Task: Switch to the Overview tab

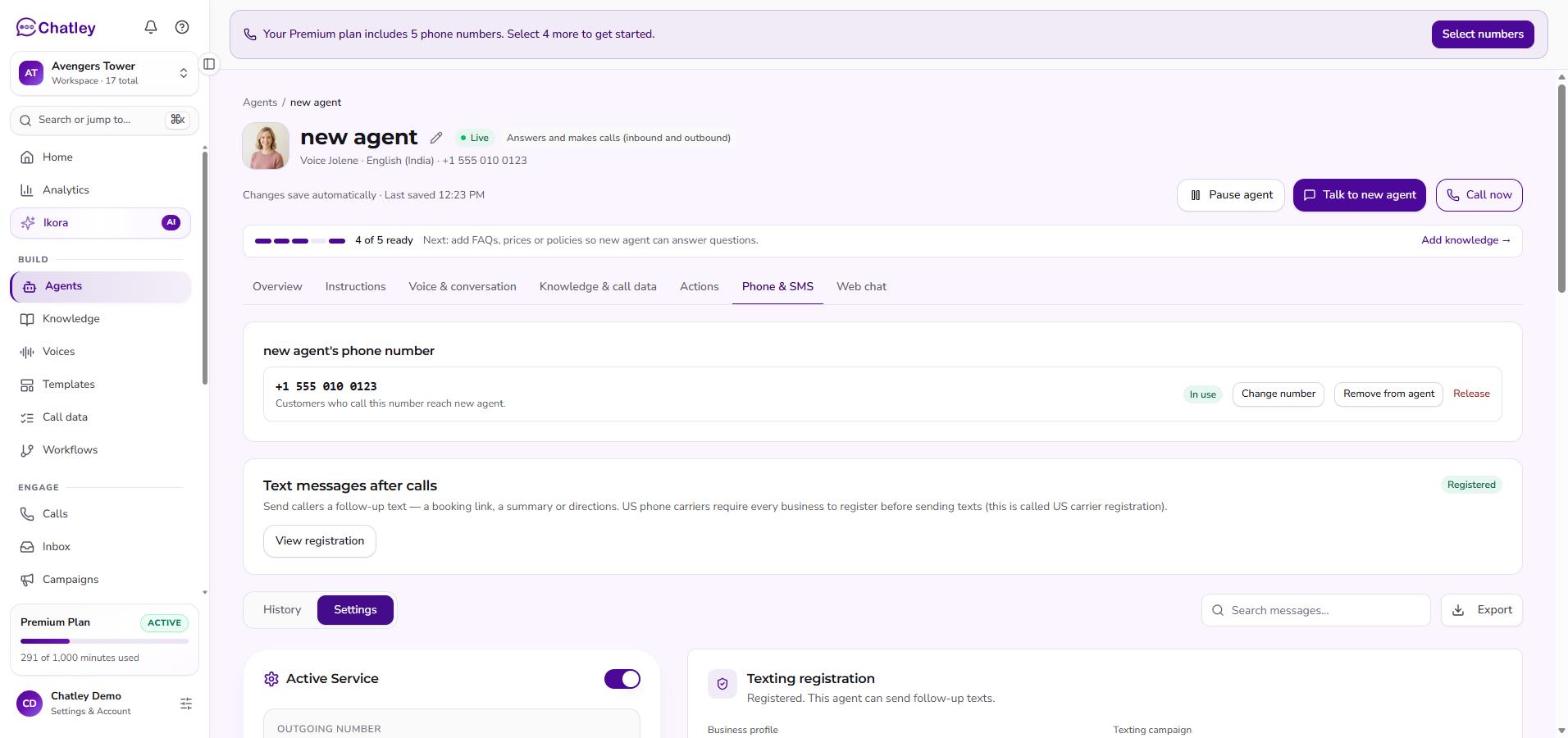Action: 277,287
